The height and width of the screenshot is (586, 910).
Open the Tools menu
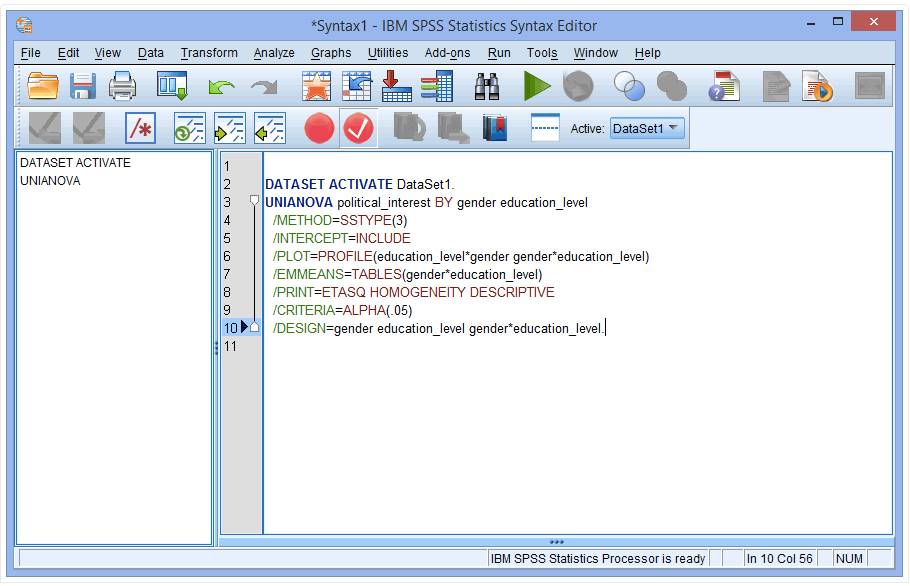point(542,53)
